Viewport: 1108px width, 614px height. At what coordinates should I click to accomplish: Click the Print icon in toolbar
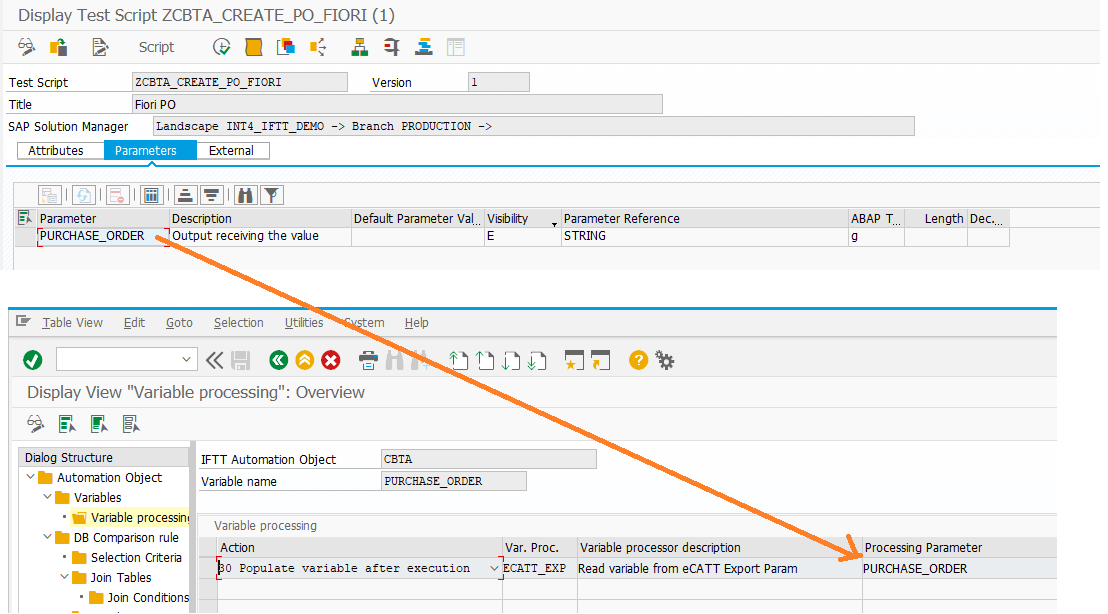369,360
